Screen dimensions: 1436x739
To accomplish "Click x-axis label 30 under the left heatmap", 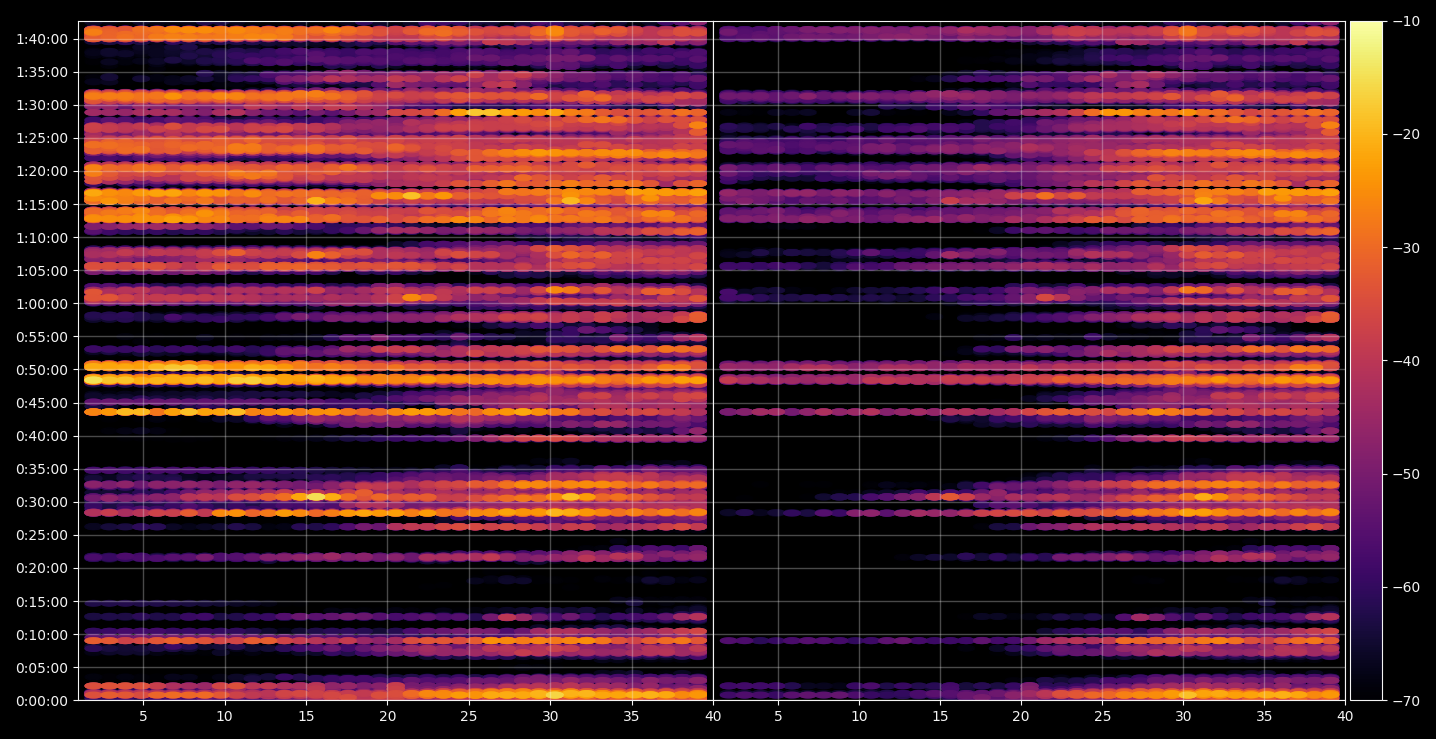I will click(x=550, y=716).
